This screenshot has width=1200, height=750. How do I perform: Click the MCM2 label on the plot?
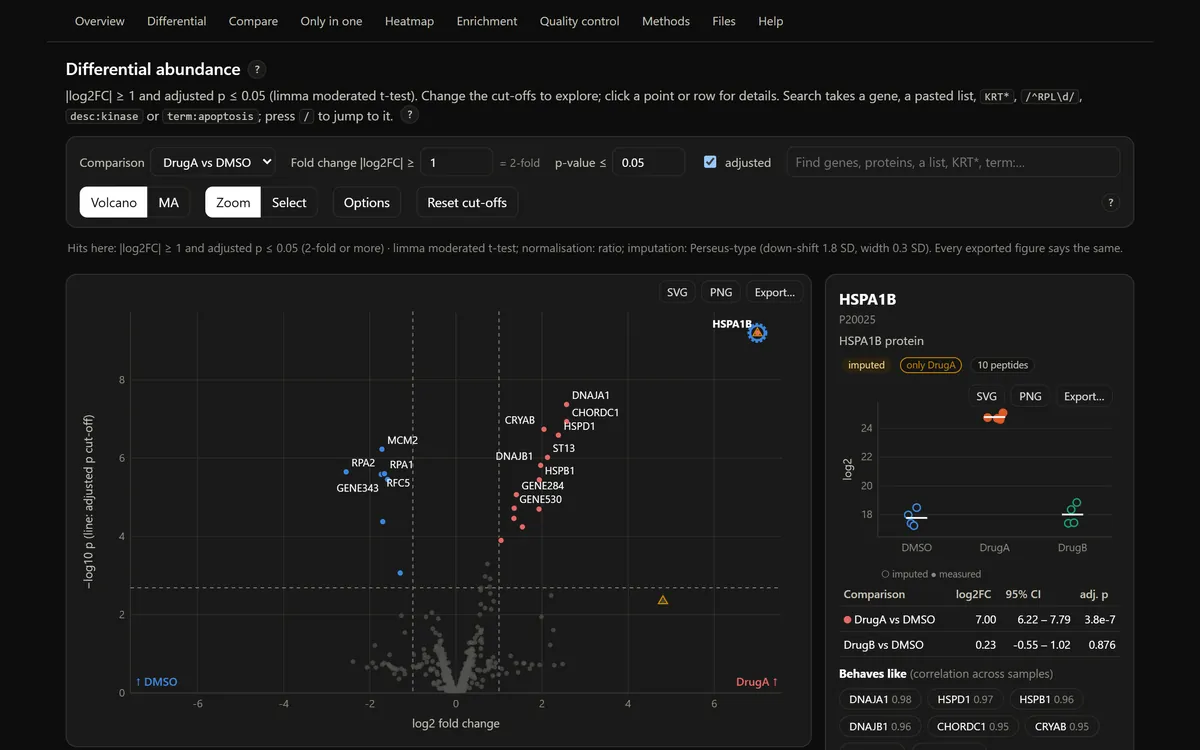click(402, 441)
